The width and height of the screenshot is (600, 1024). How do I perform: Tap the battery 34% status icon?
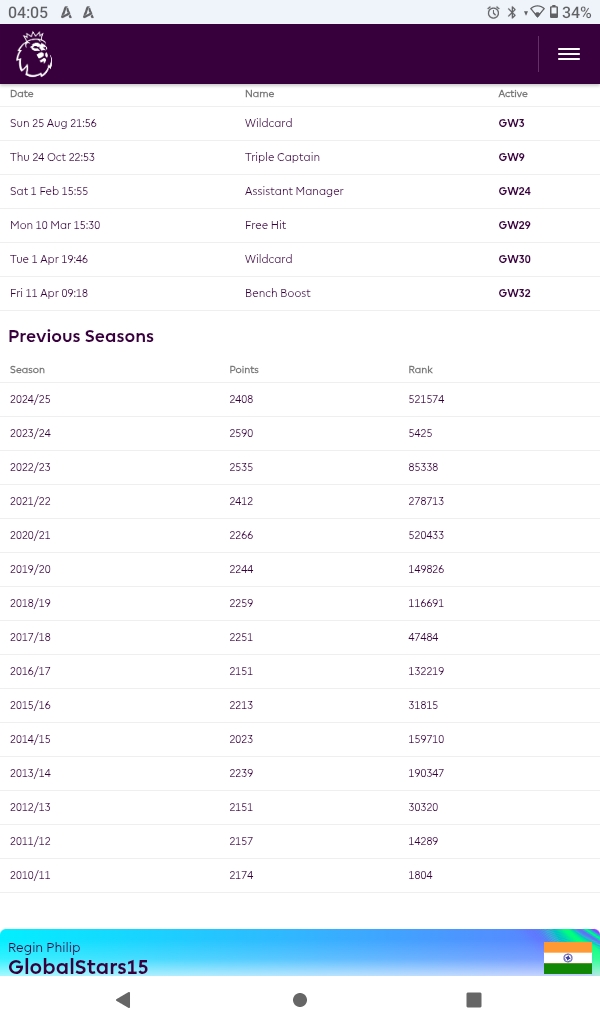click(570, 12)
